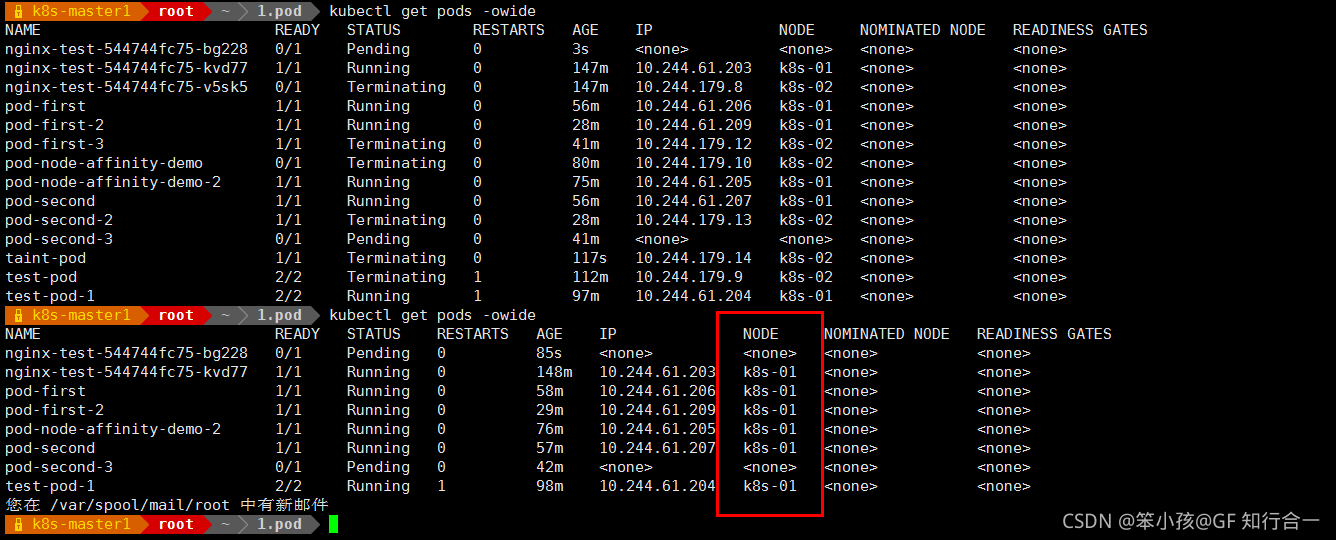The width and height of the screenshot is (1336, 540).
Task: Click IP address 10.244.179.8
Action: point(689,87)
